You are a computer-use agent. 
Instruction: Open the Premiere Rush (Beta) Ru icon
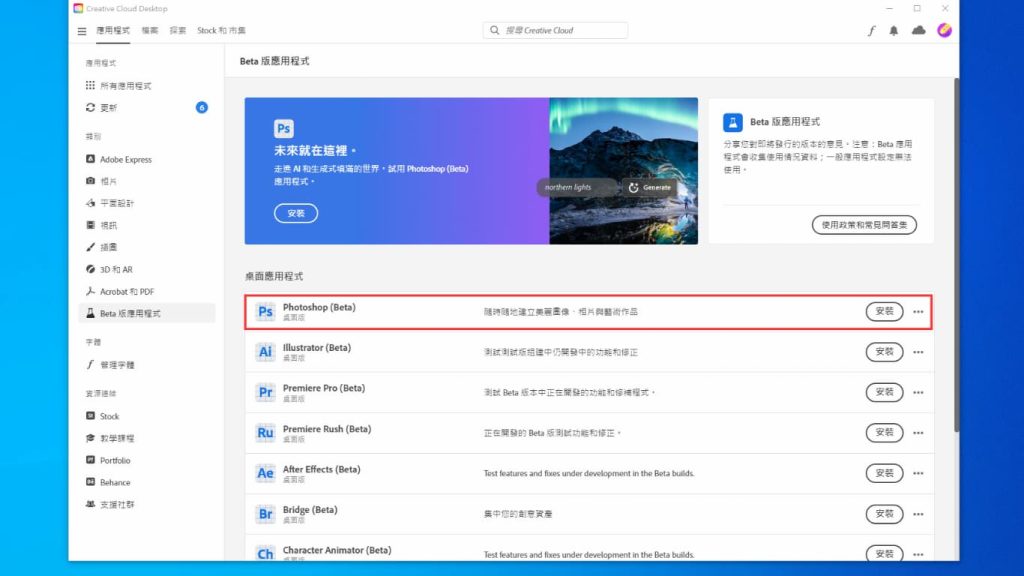tap(265, 433)
